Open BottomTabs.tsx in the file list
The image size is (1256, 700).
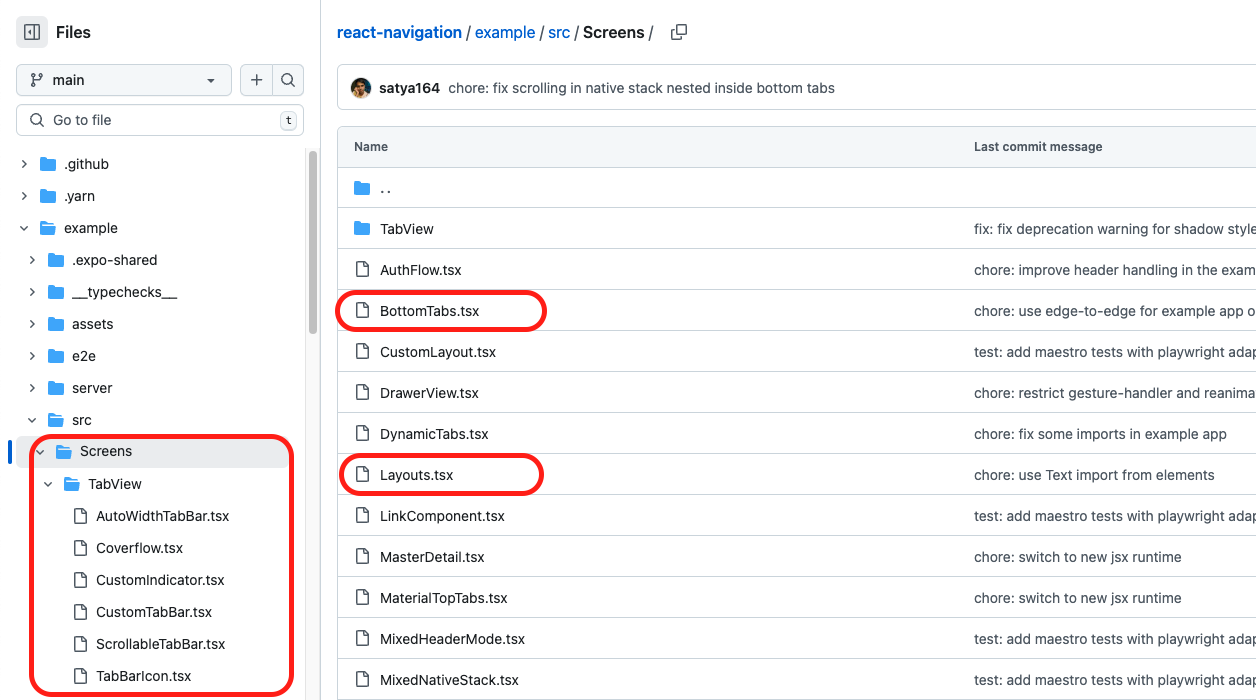tap(430, 311)
